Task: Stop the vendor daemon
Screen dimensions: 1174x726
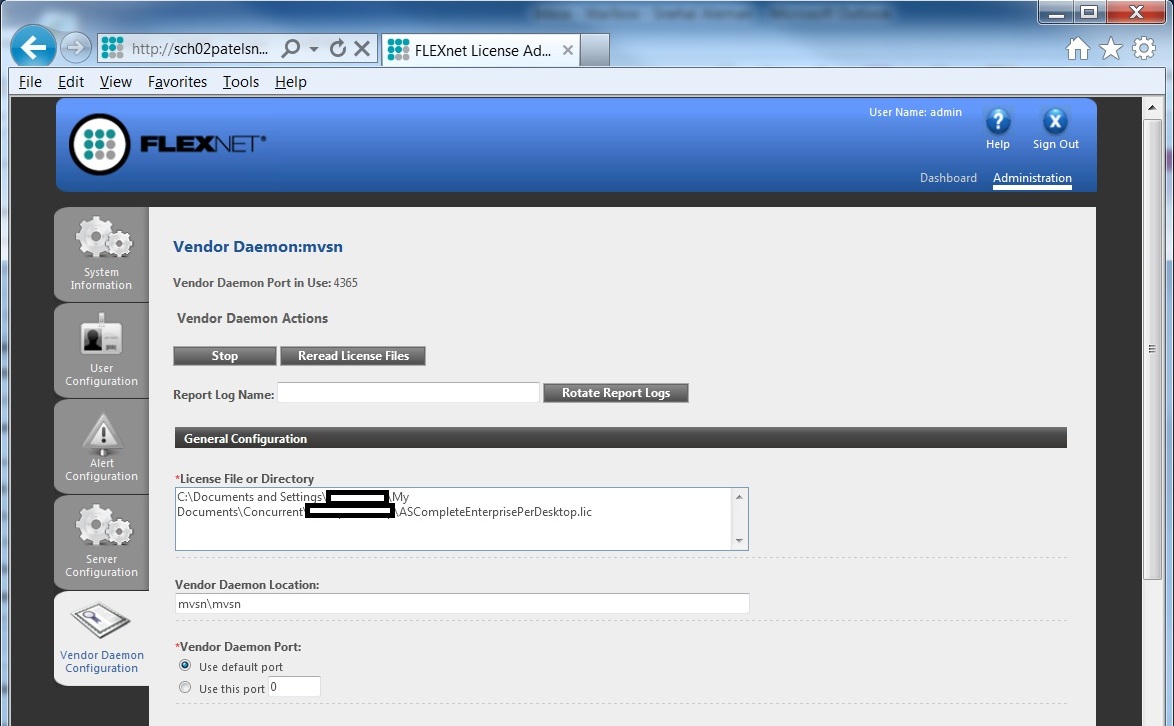Action: [x=225, y=356]
